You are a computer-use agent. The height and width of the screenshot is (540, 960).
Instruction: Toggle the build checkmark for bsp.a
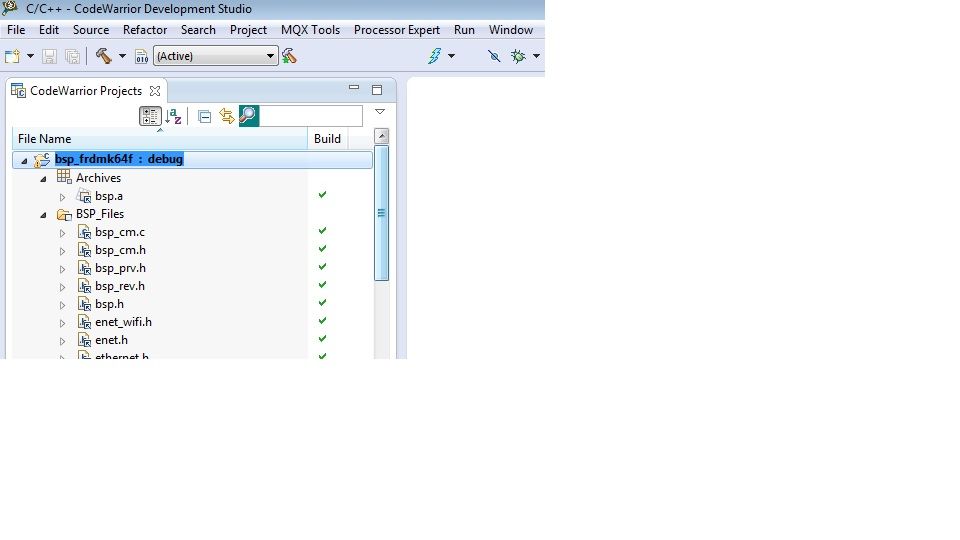click(323, 195)
